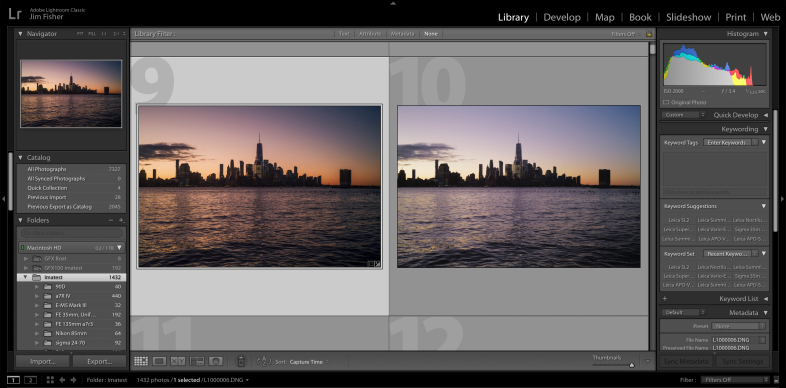Open the Book module
This screenshot has height=388, width=786.
[640, 17]
